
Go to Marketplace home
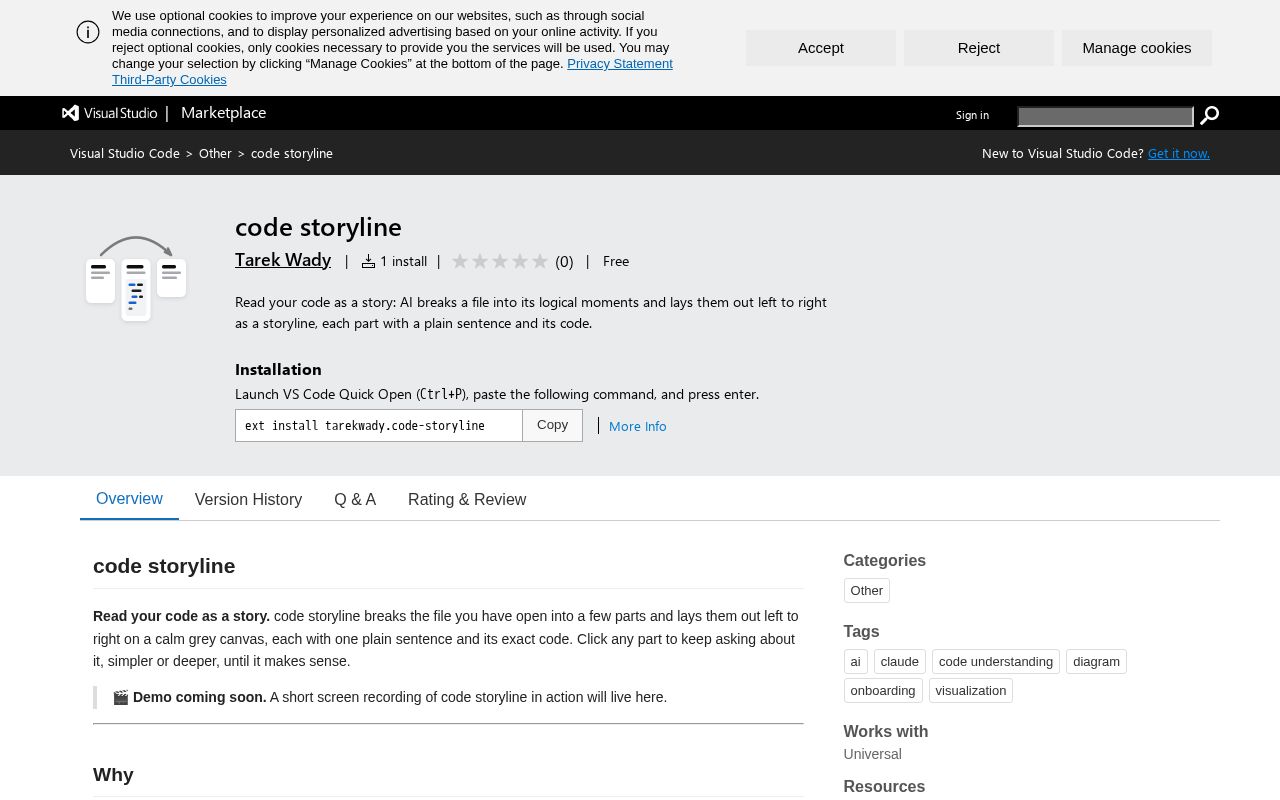click(223, 113)
